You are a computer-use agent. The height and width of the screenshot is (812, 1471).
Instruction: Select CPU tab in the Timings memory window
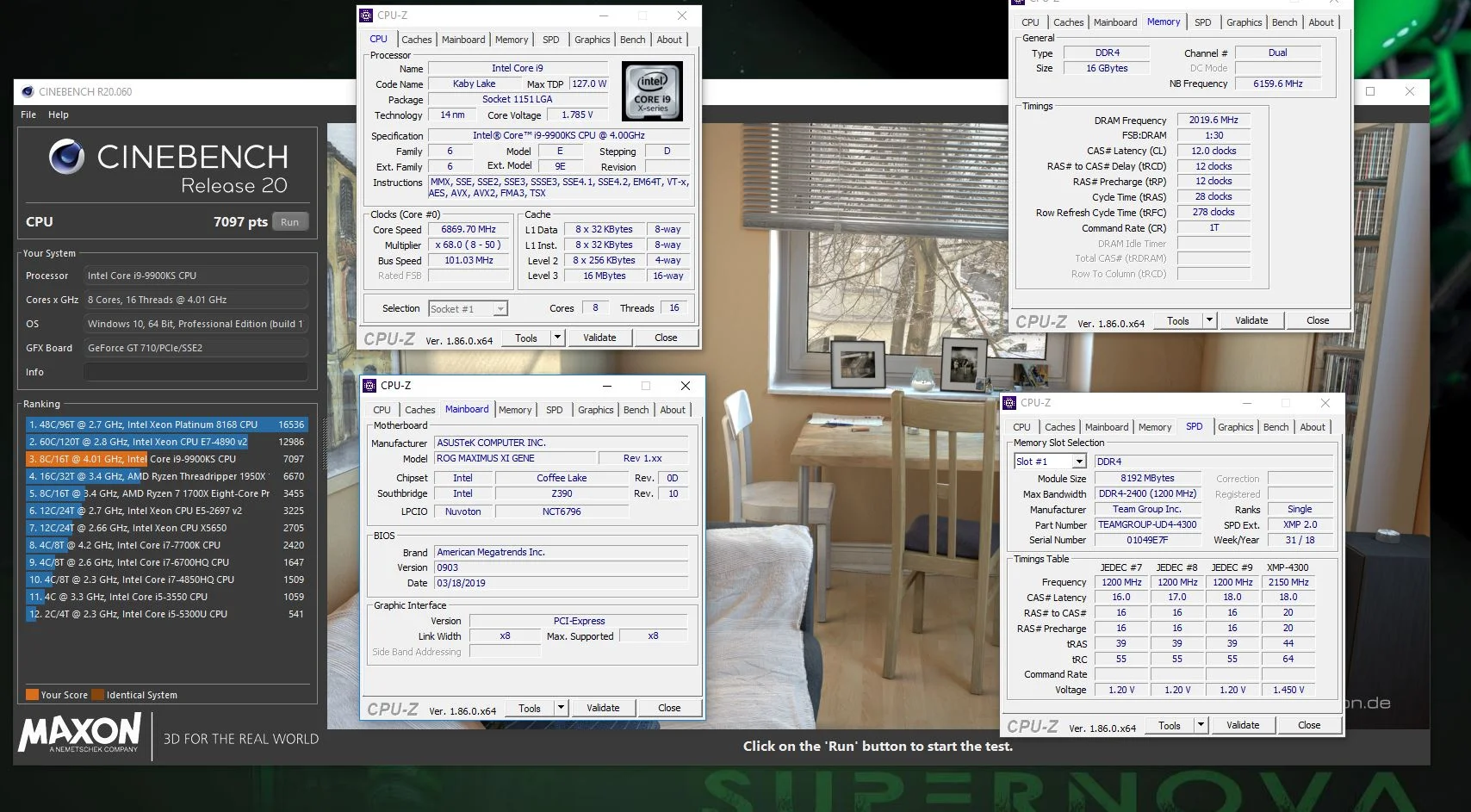(x=1031, y=22)
